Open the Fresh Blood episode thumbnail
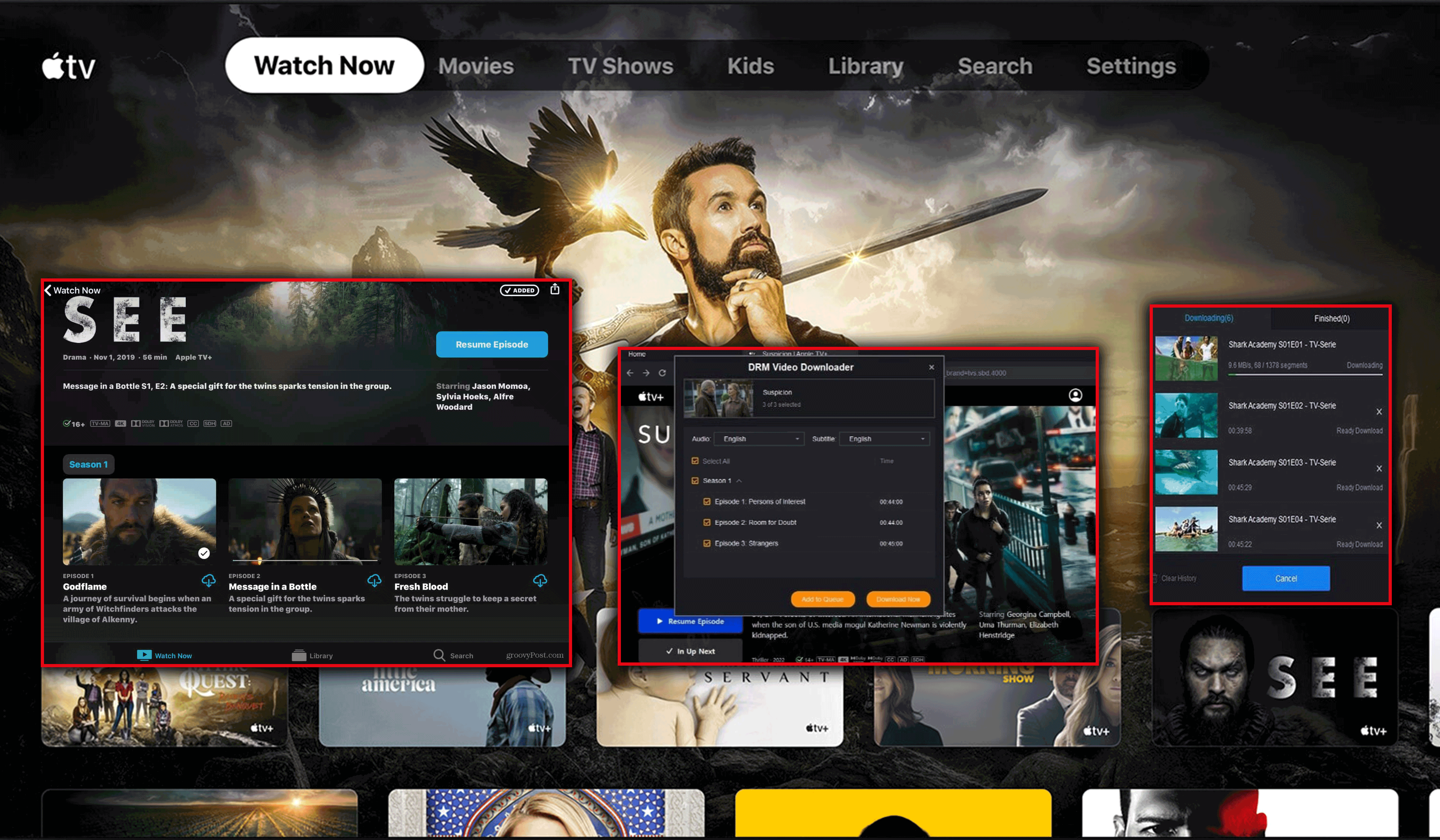 [x=470, y=521]
